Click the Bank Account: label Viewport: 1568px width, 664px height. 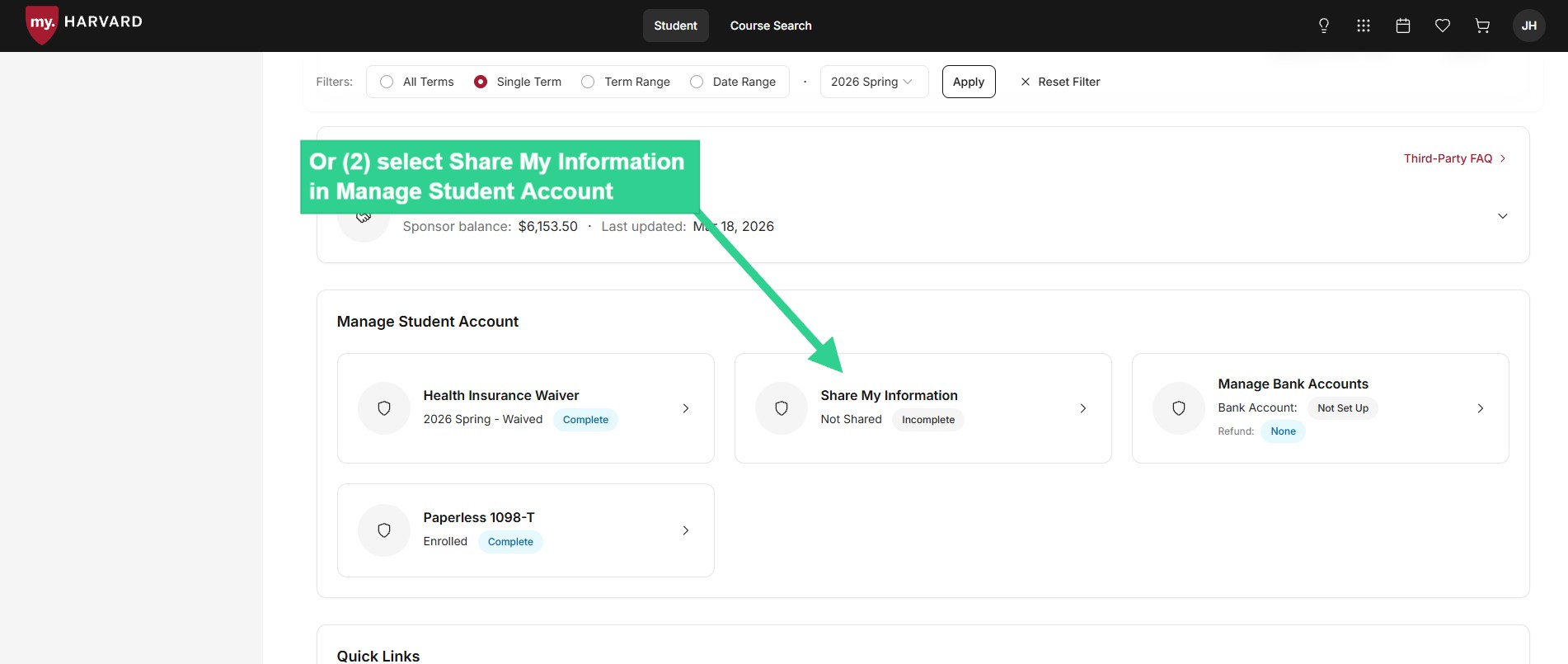click(x=1257, y=407)
